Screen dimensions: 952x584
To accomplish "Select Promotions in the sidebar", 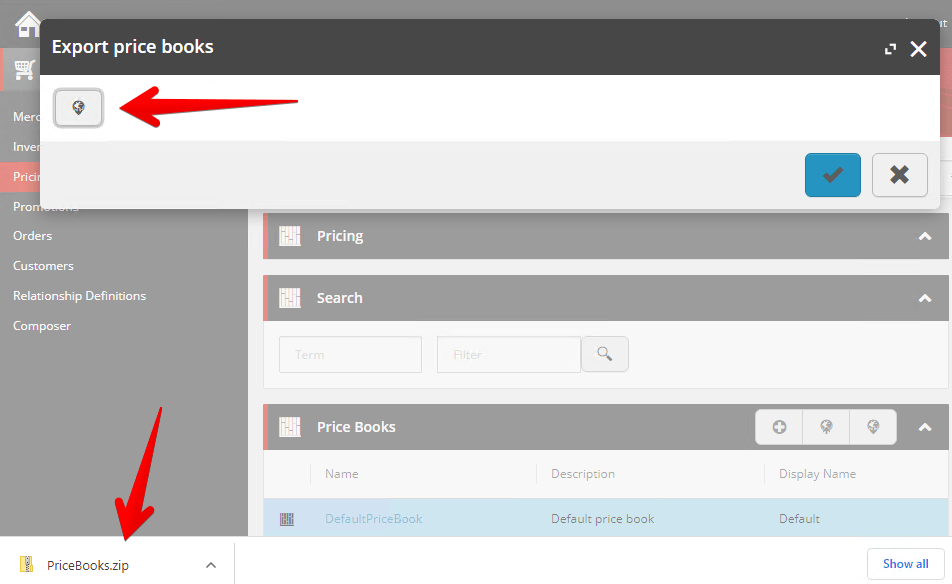I will click(x=46, y=206).
